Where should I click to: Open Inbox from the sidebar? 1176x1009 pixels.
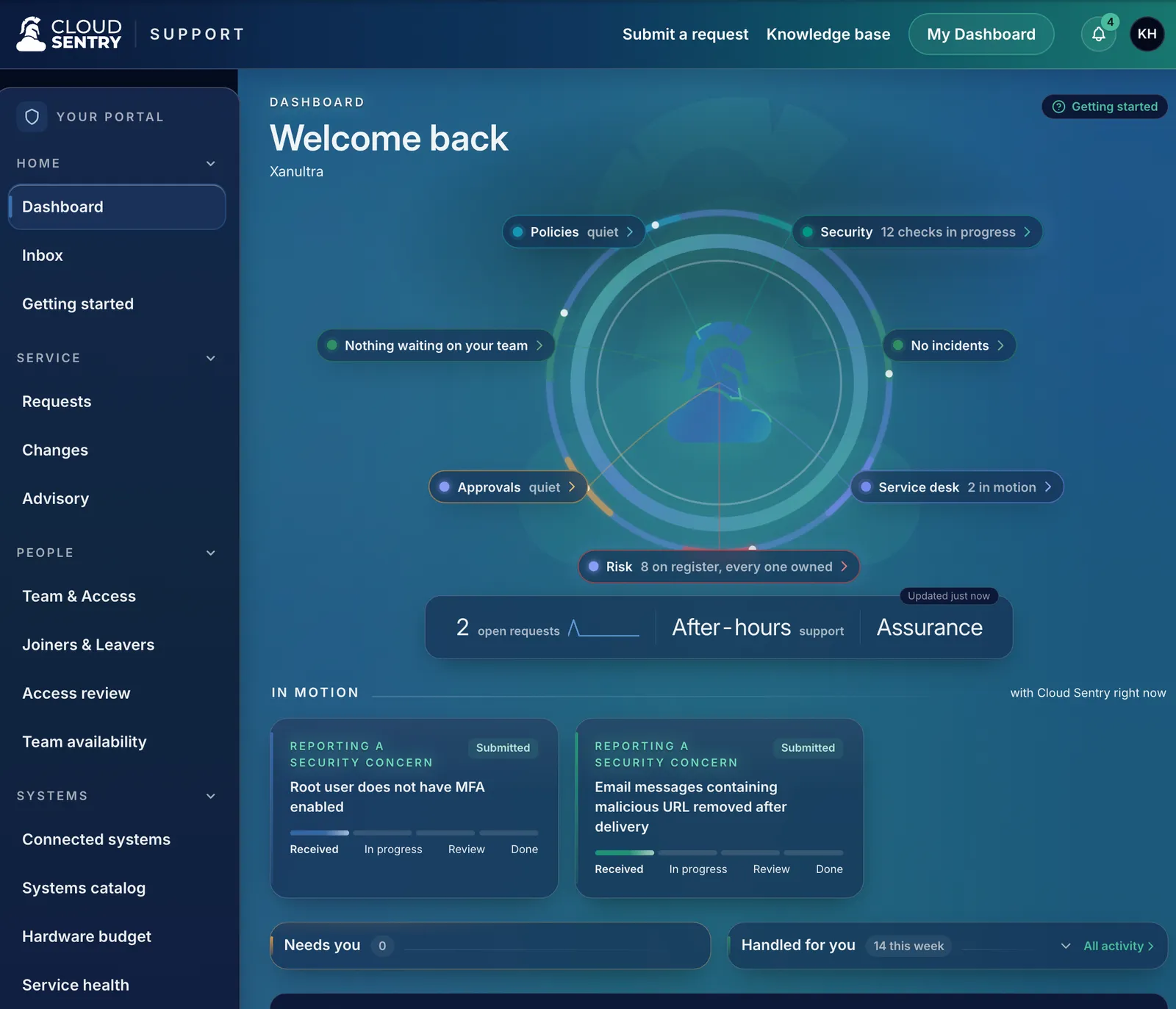tap(117, 256)
